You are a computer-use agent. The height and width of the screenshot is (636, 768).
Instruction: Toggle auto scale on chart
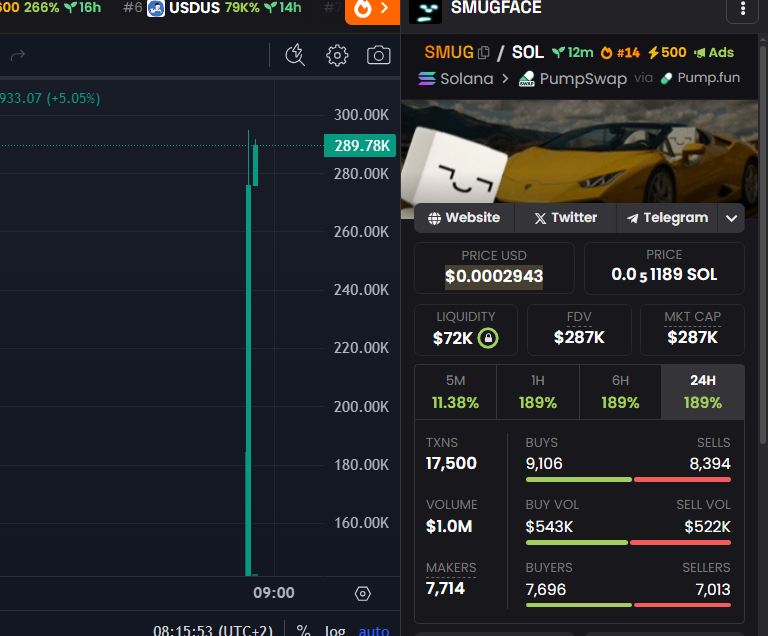coord(374,630)
